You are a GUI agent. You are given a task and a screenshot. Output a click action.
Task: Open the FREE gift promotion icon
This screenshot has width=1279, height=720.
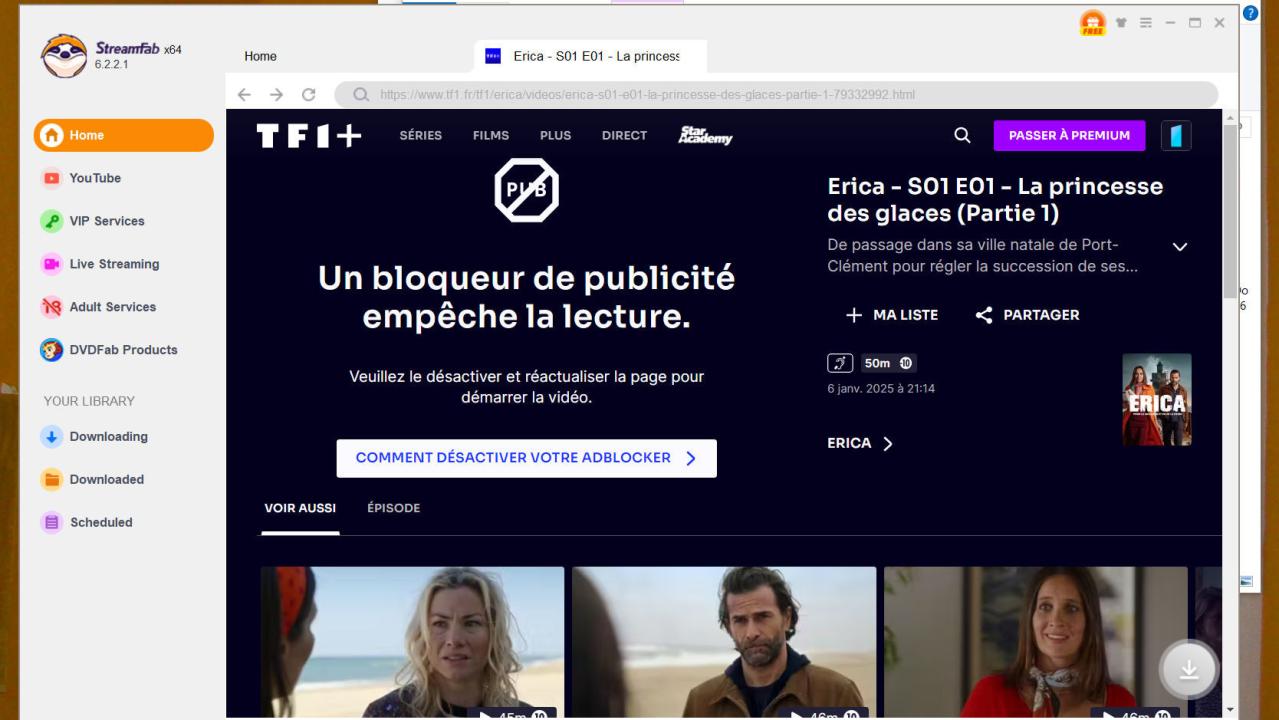click(1093, 23)
